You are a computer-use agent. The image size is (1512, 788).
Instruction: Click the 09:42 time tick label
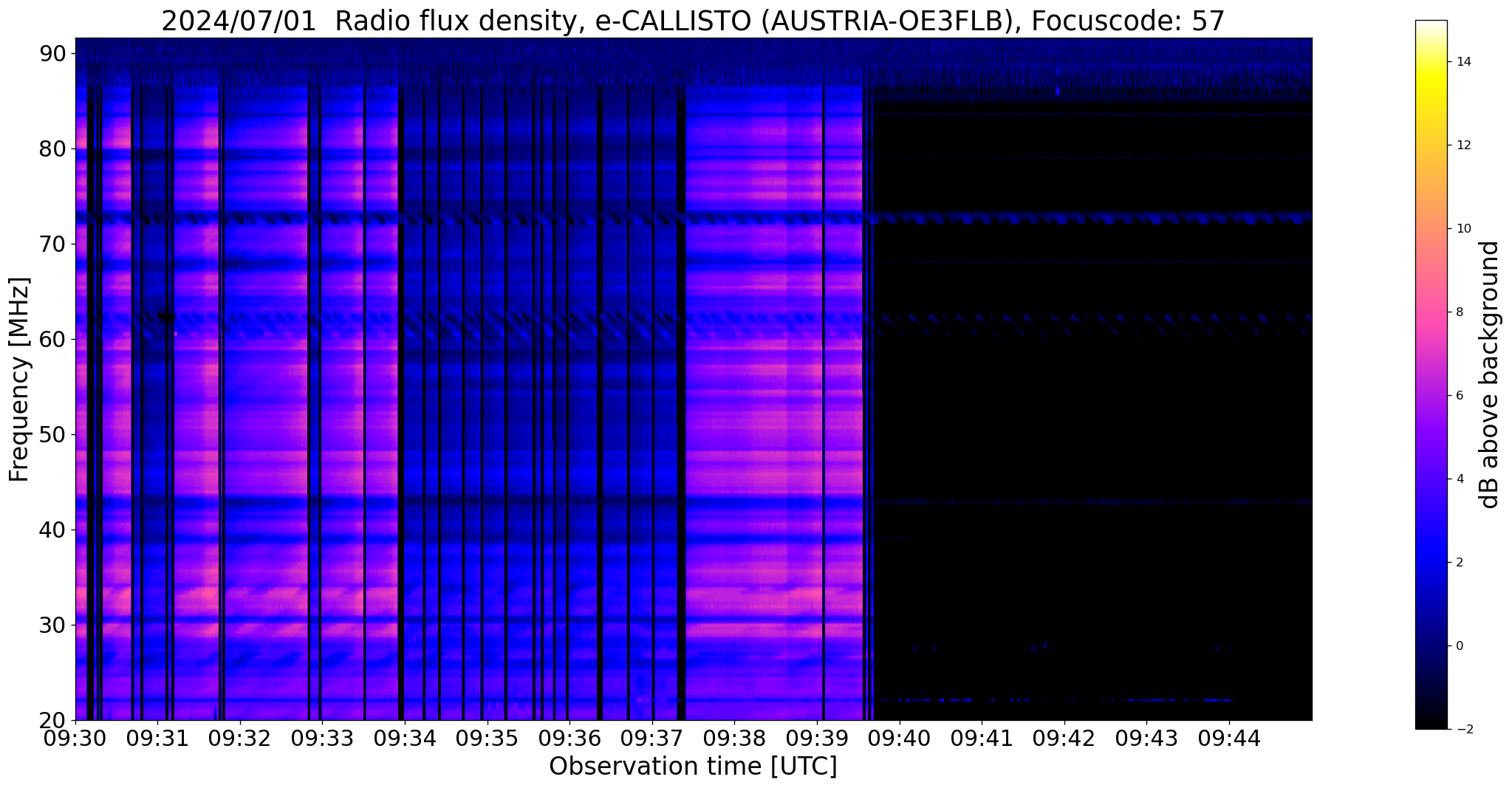(1064, 739)
